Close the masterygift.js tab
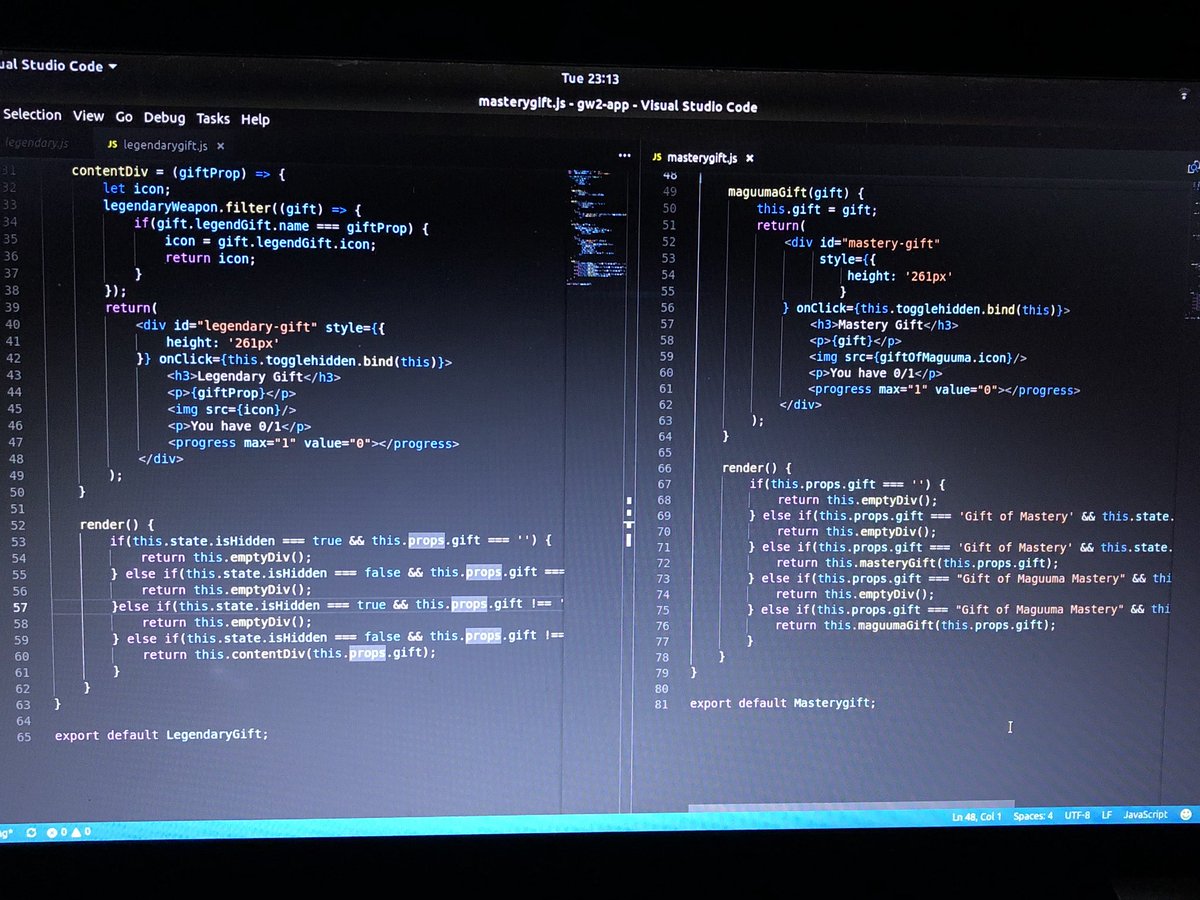1200x900 pixels. pos(749,157)
